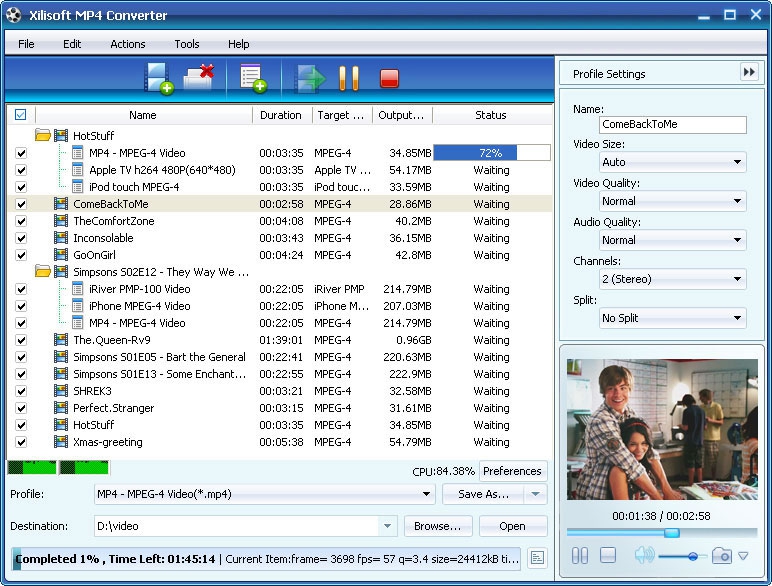Click the Name field containing ComeBackToMe

[x=673, y=125]
